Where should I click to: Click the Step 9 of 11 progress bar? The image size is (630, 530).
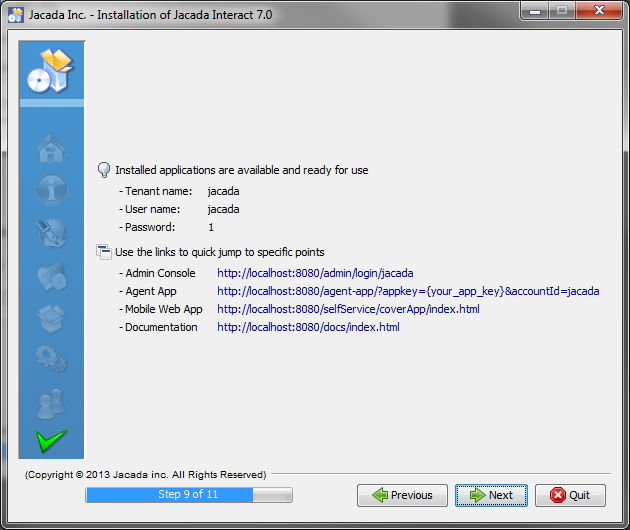coord(189,495)
